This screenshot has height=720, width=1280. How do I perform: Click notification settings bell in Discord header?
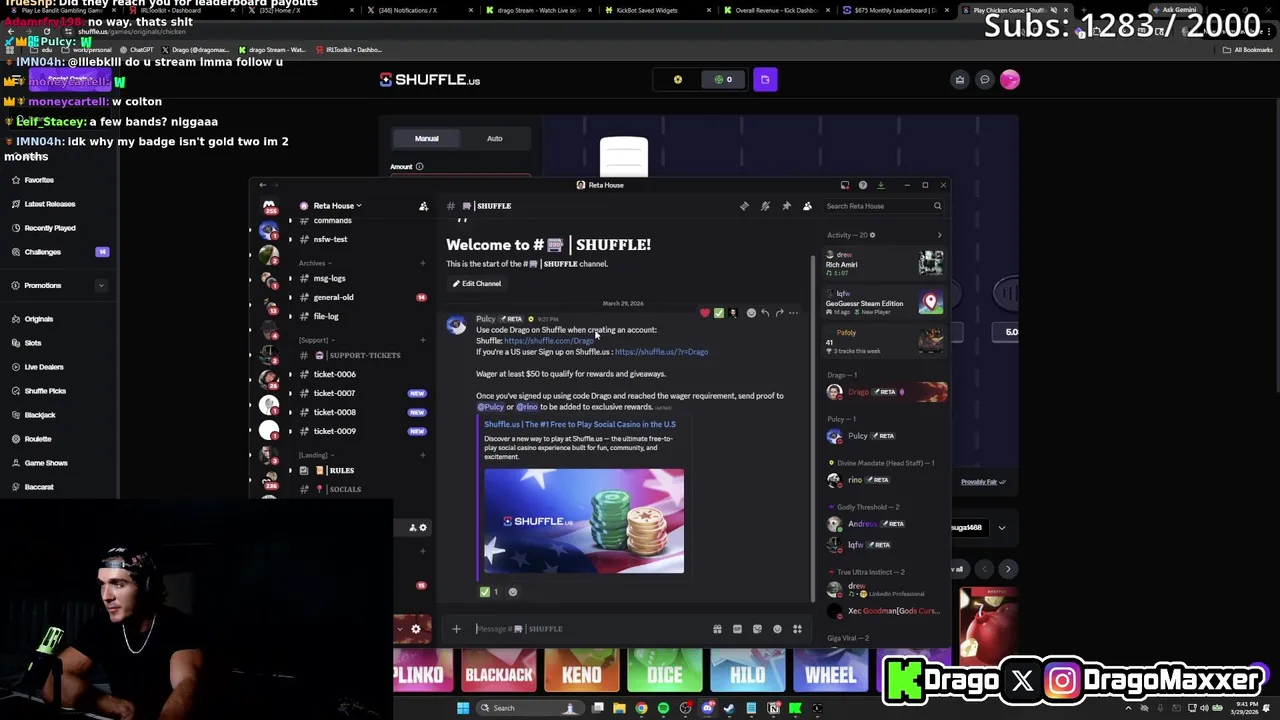click(x=765, y=206)
